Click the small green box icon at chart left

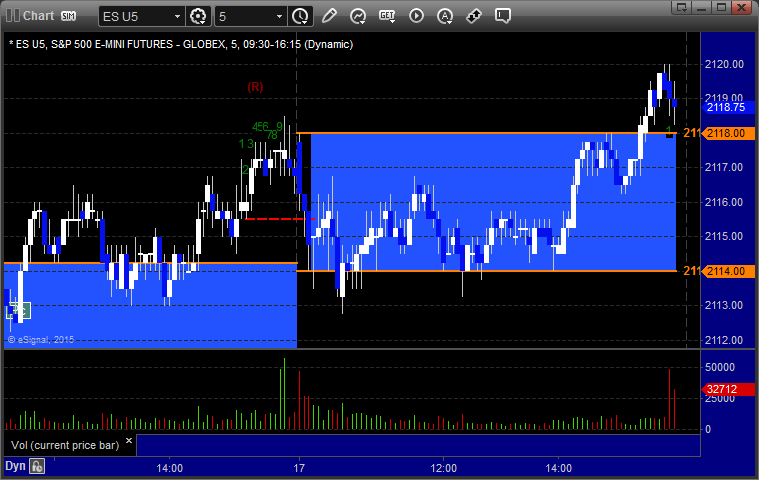click(18, 310)
